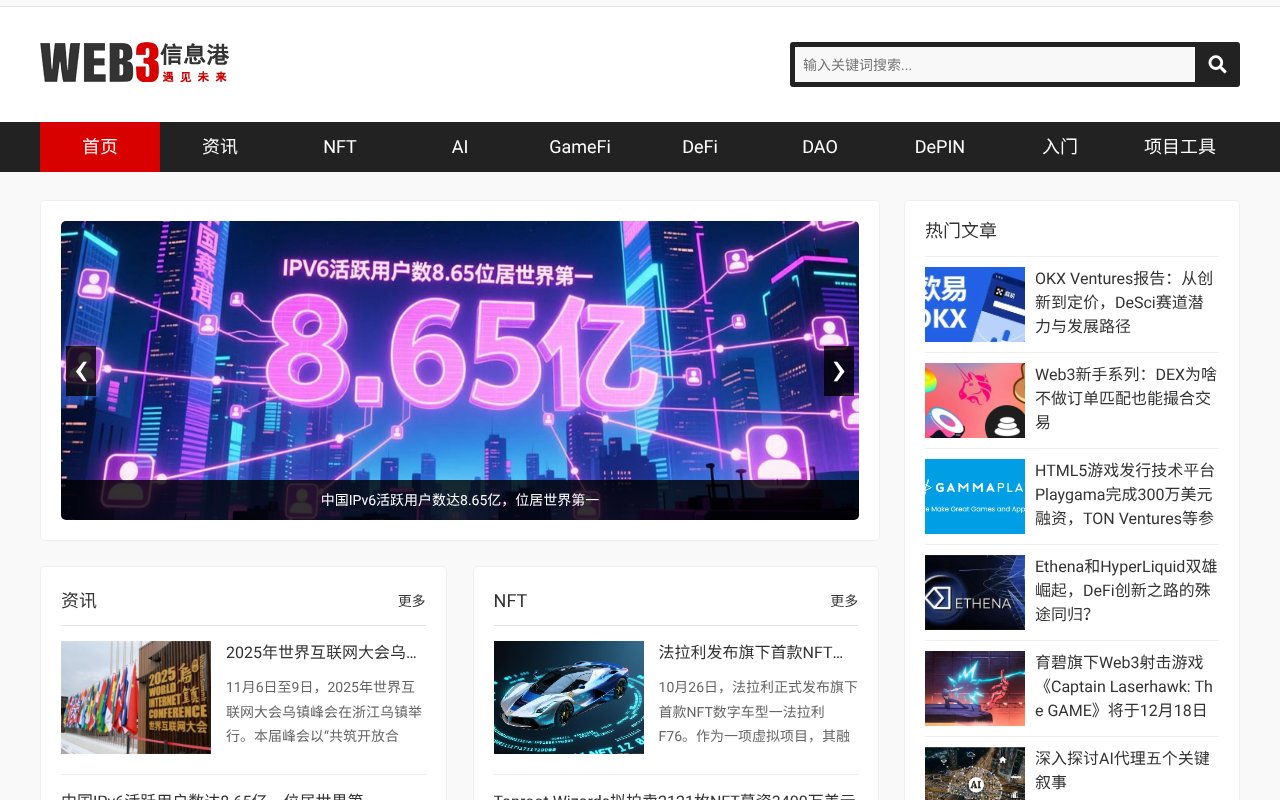Click the Ethena article thumbnail image

click(x=974, y=592)
